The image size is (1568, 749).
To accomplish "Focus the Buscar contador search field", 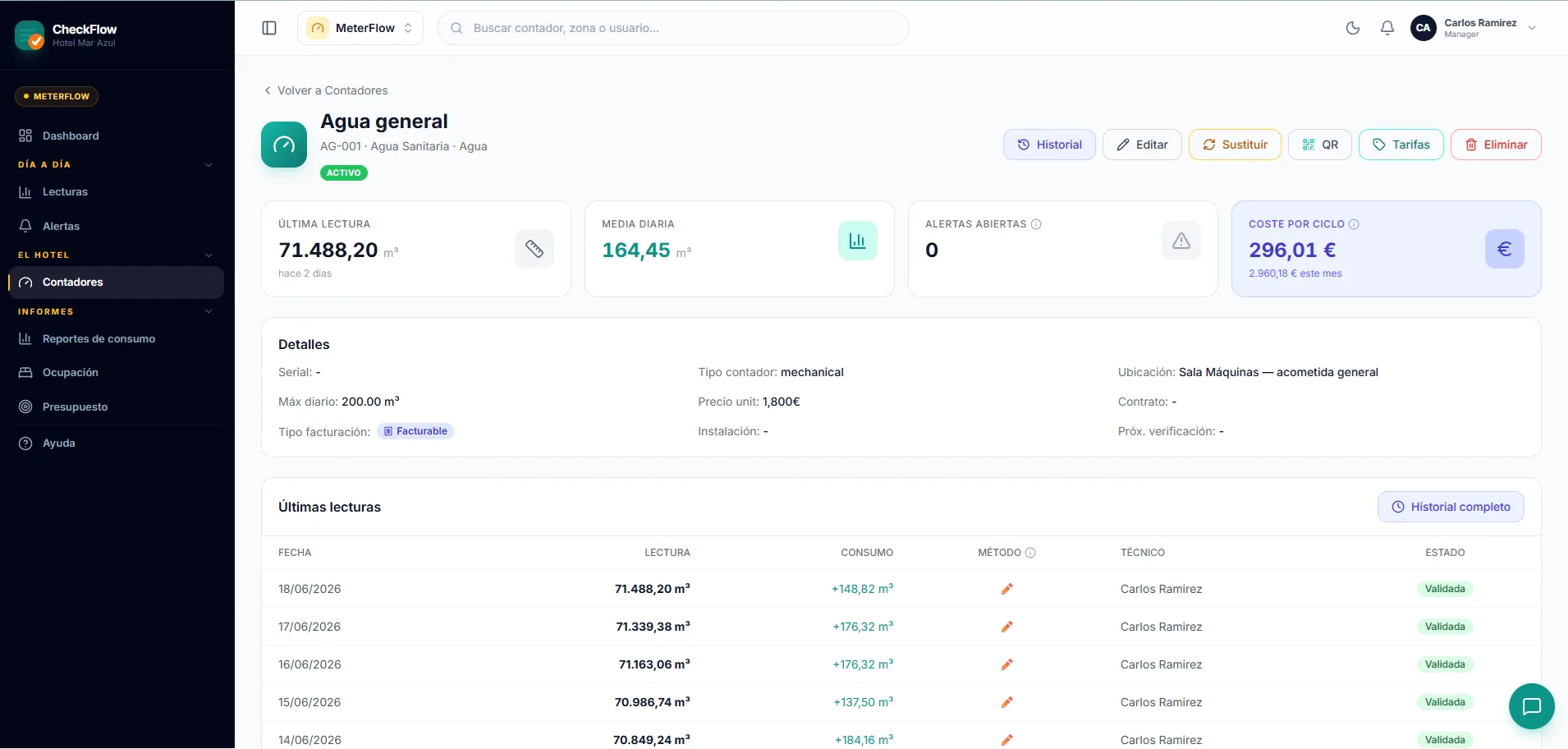I will [673, 28].
